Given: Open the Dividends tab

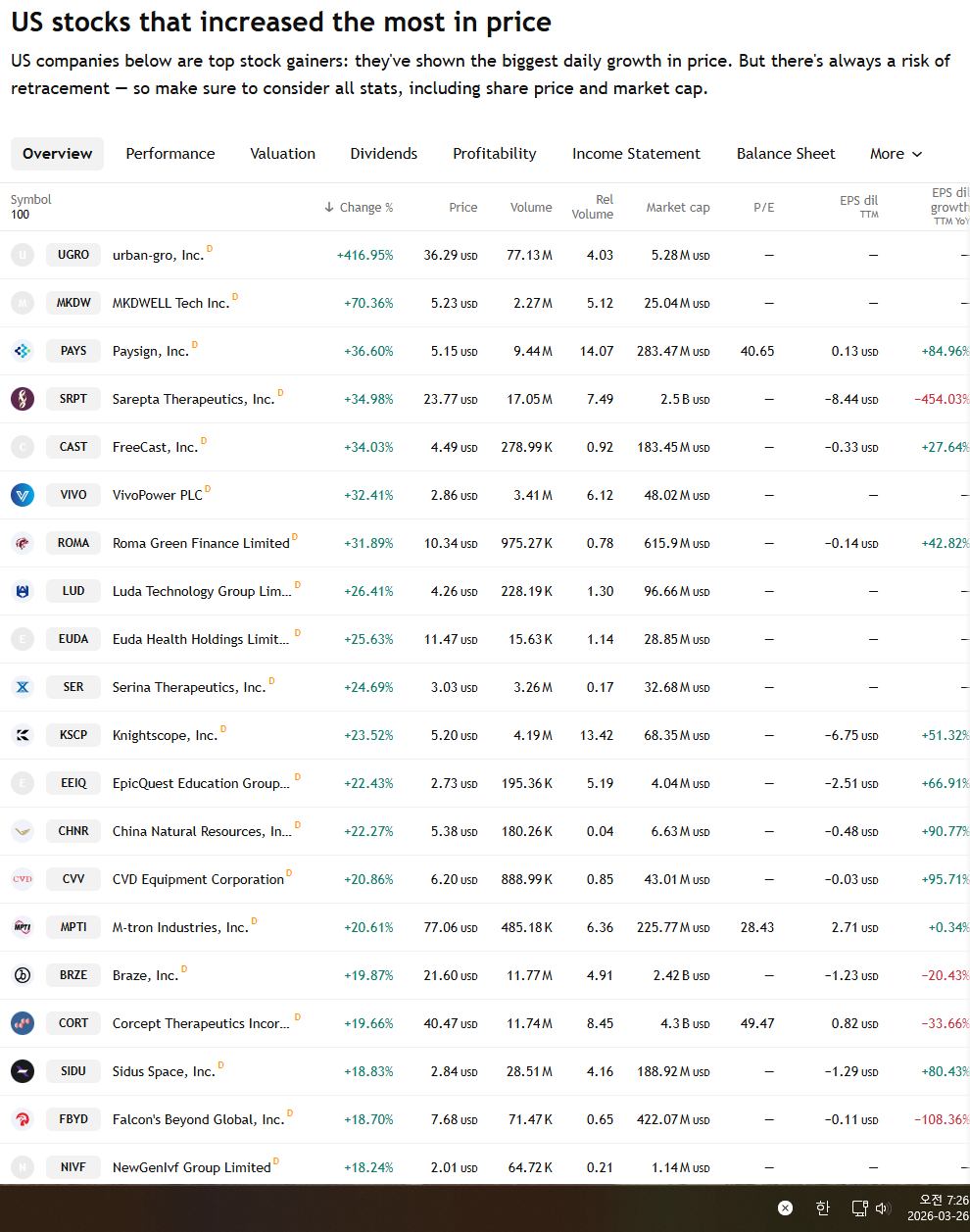Looking at the screenshot, I should 384,154.
